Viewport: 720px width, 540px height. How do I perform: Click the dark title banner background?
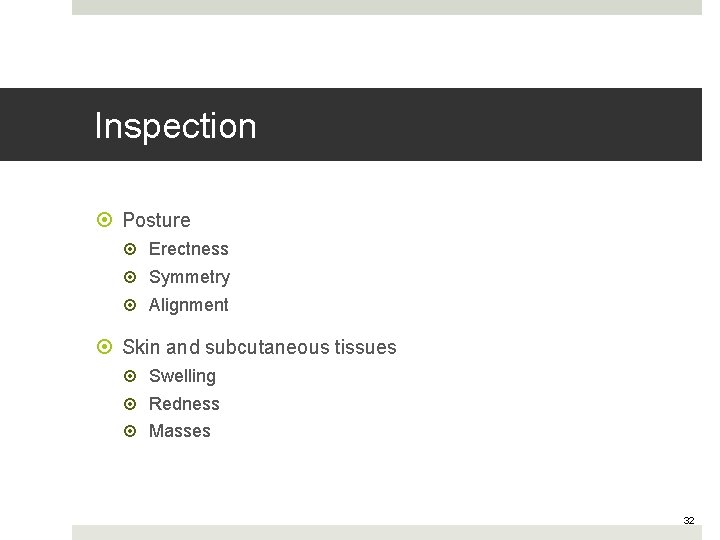click(x=459, y=124)
